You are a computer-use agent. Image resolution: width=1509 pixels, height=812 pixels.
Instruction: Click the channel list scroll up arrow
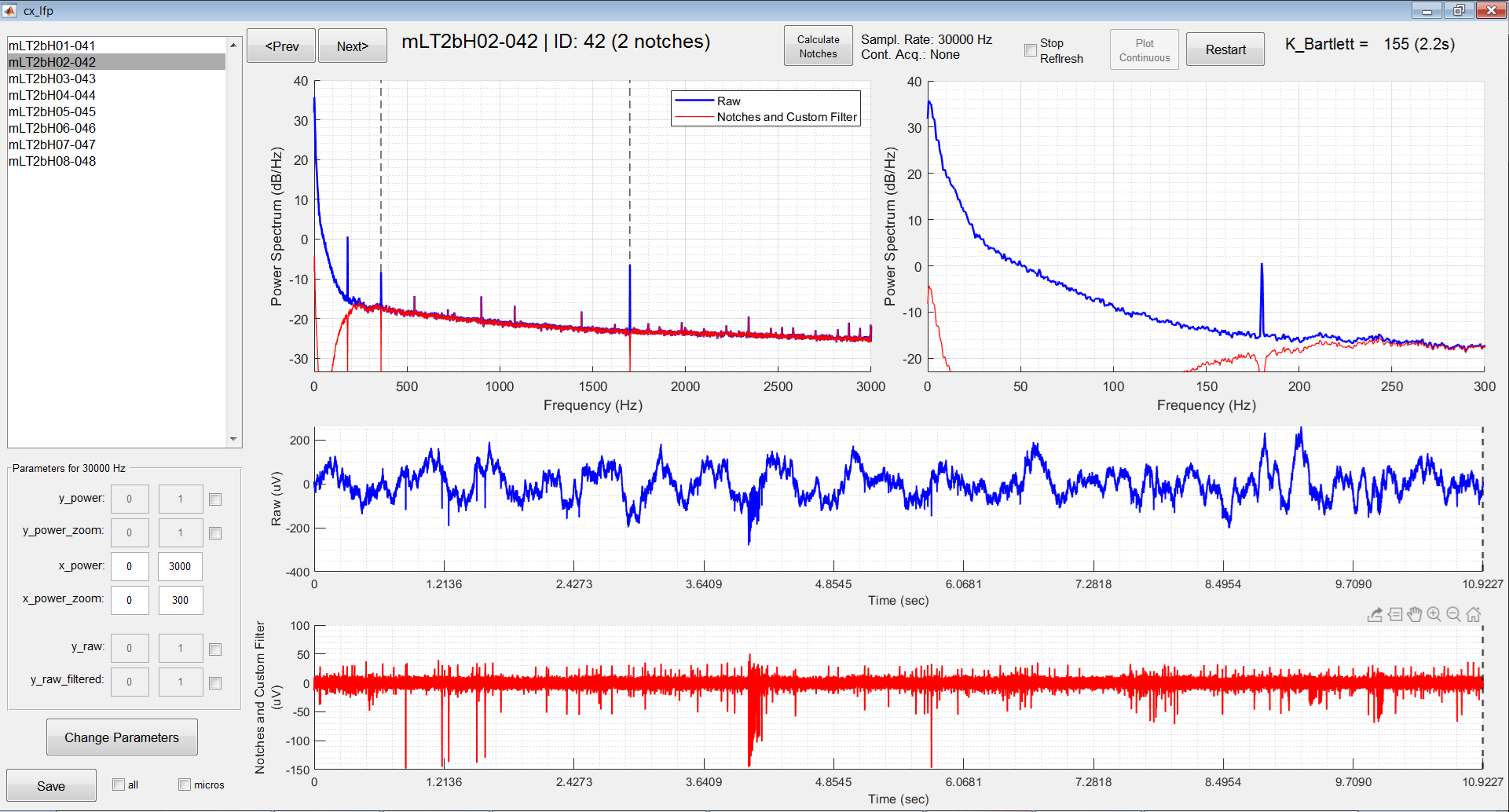click(x=233, y=45)
